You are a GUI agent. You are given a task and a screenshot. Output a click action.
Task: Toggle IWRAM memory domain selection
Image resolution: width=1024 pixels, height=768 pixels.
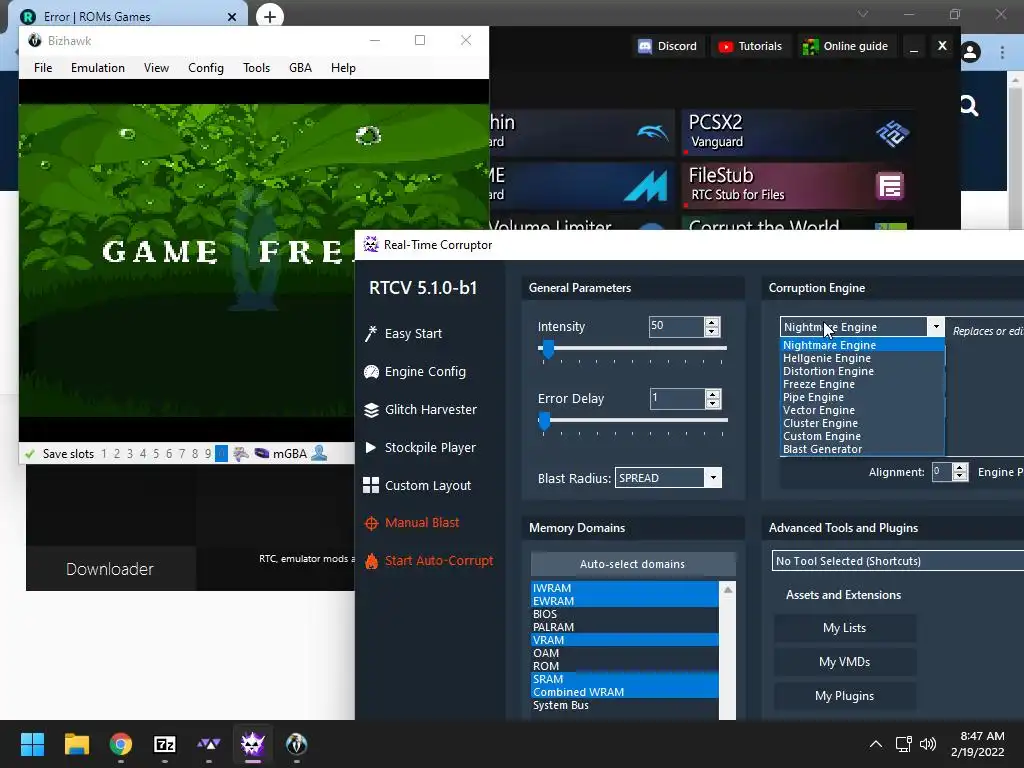[x=625, y=588]
